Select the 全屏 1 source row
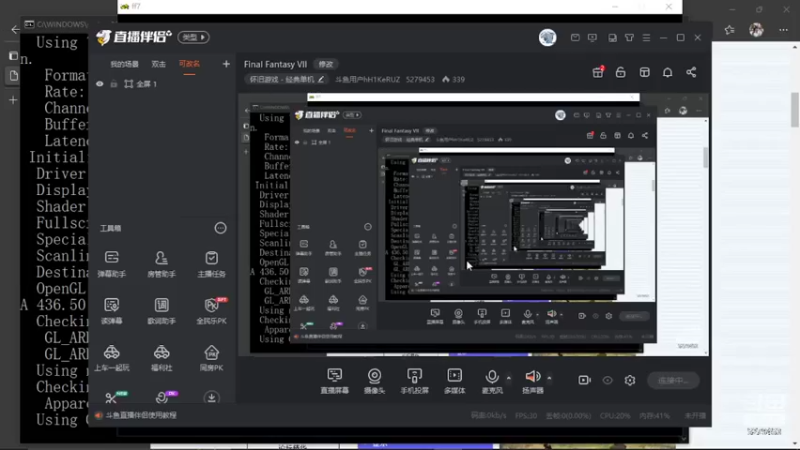800x450 pixels. (162, 84)
